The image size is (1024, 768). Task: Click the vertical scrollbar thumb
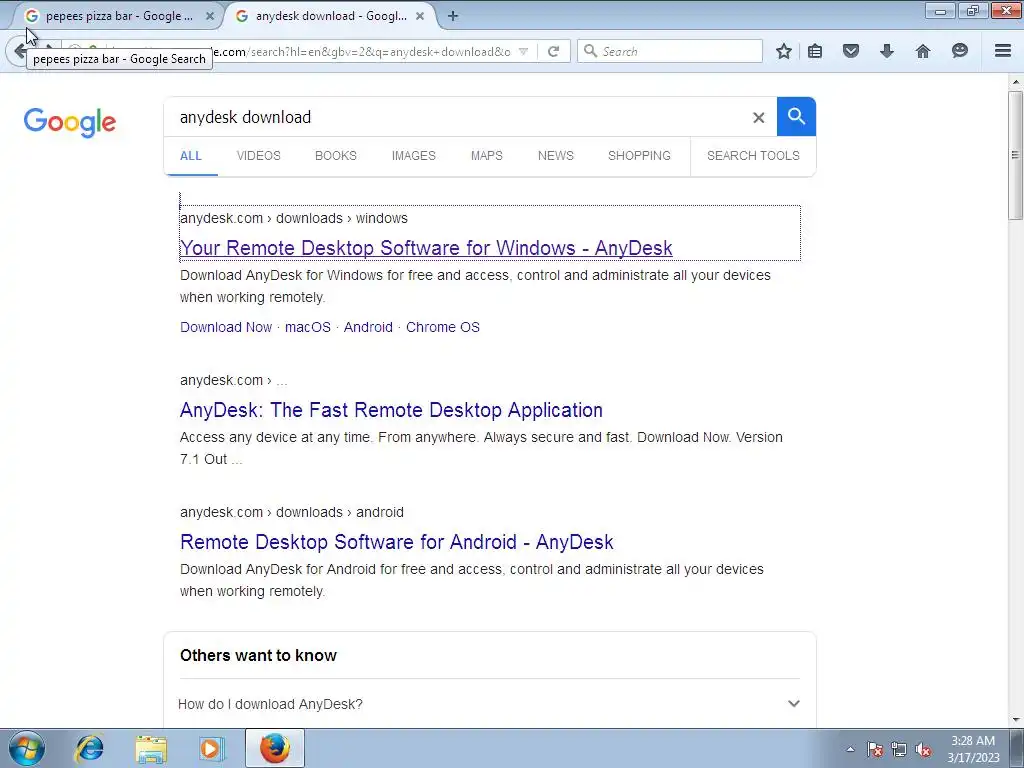1015,155
